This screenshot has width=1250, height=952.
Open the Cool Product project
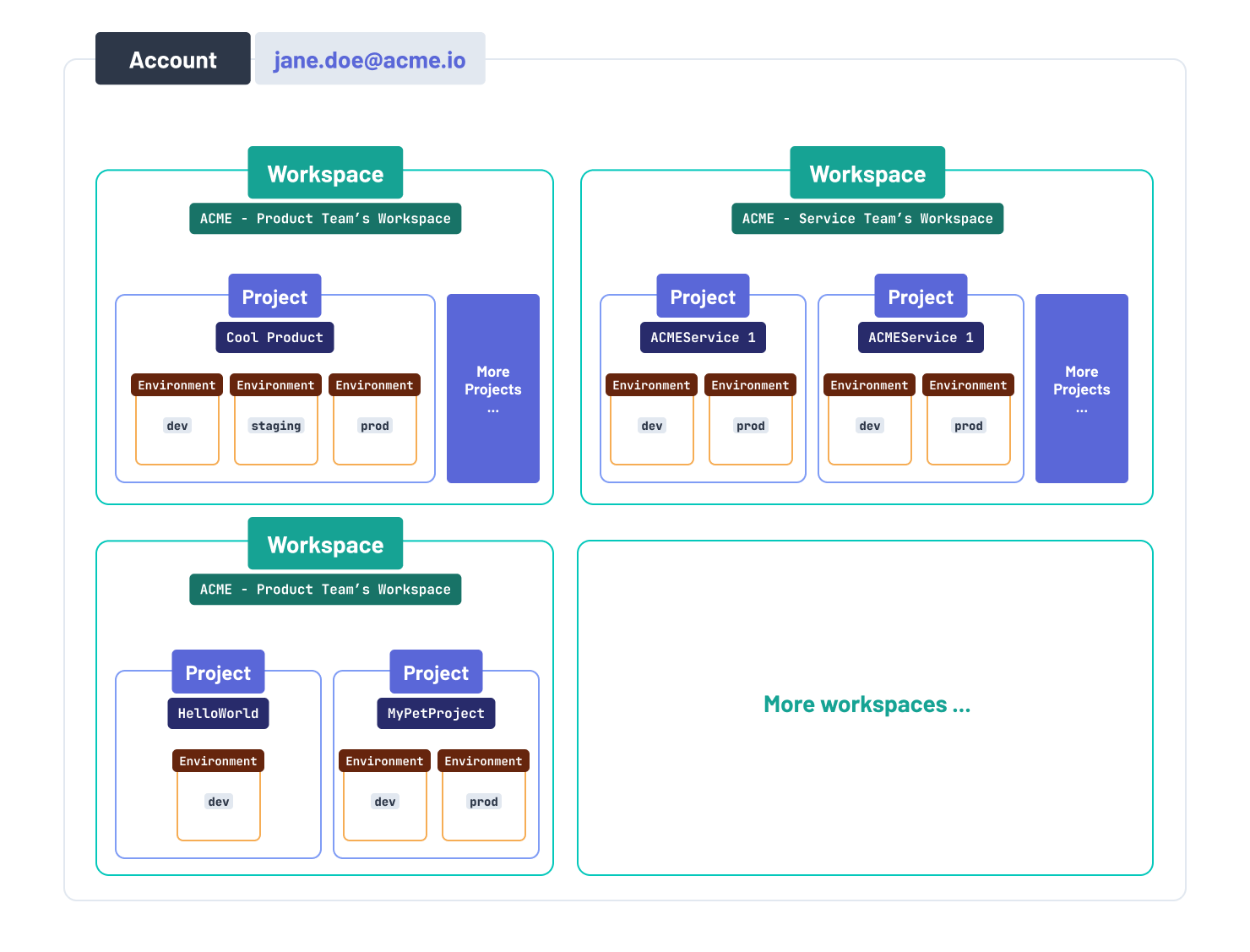274,337
